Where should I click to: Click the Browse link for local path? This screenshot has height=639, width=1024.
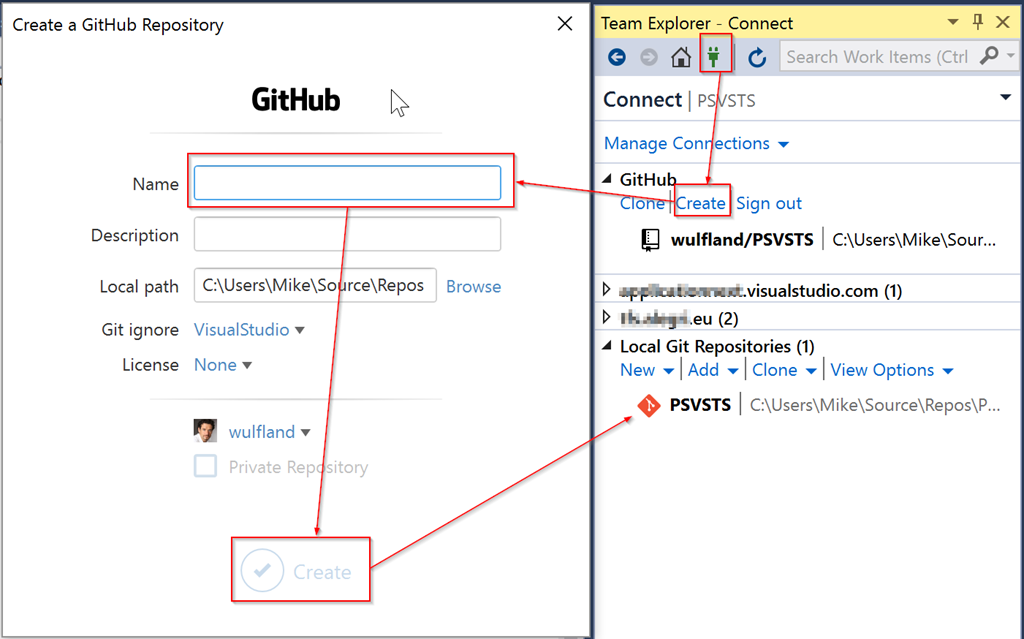tap(473, 286)
